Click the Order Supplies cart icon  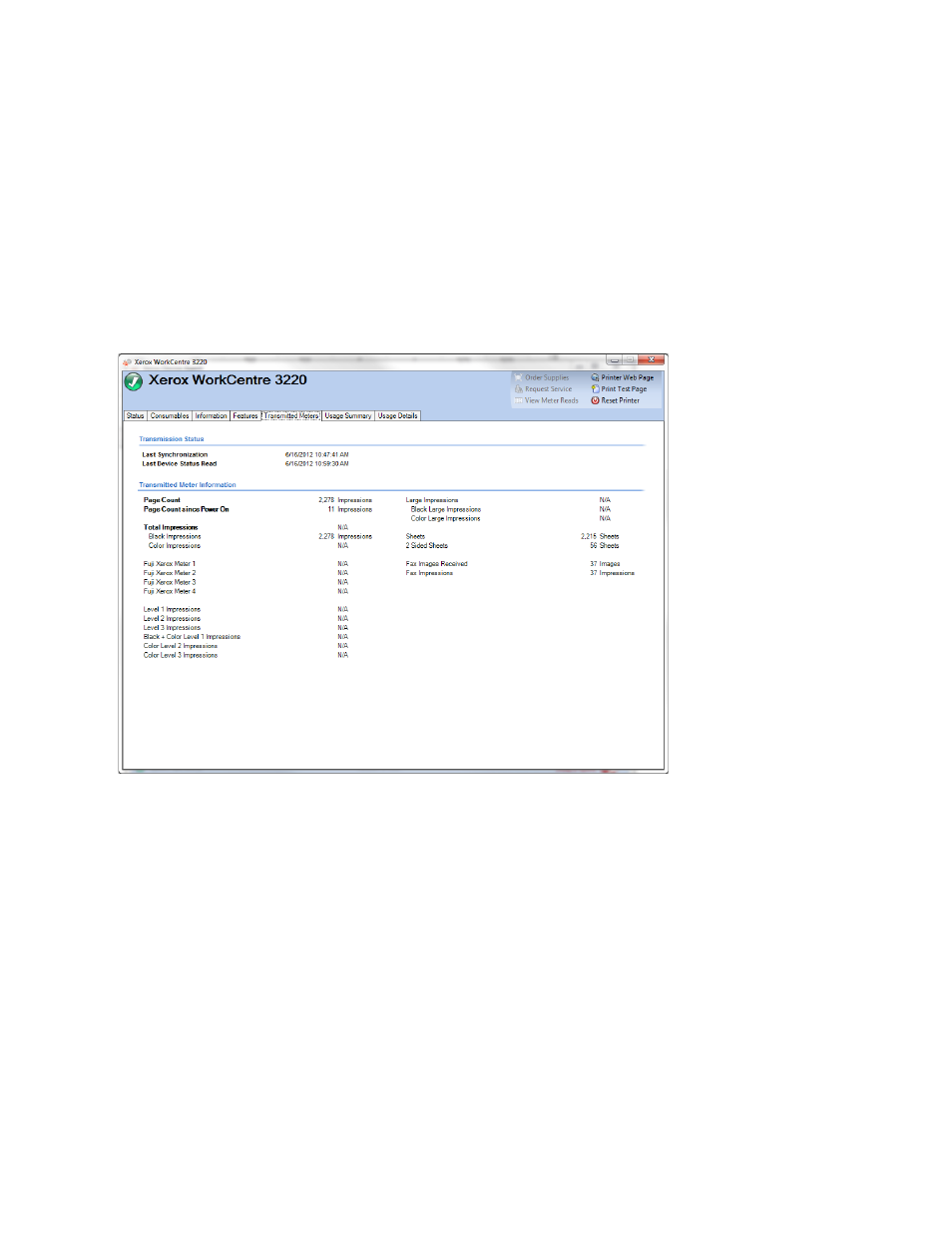coord(519,377)
